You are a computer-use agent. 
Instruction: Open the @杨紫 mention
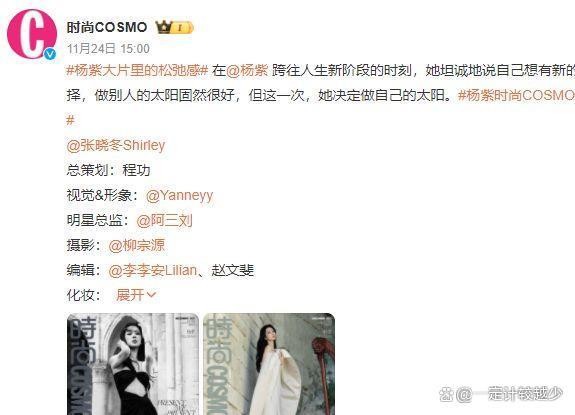coord(247,70)
